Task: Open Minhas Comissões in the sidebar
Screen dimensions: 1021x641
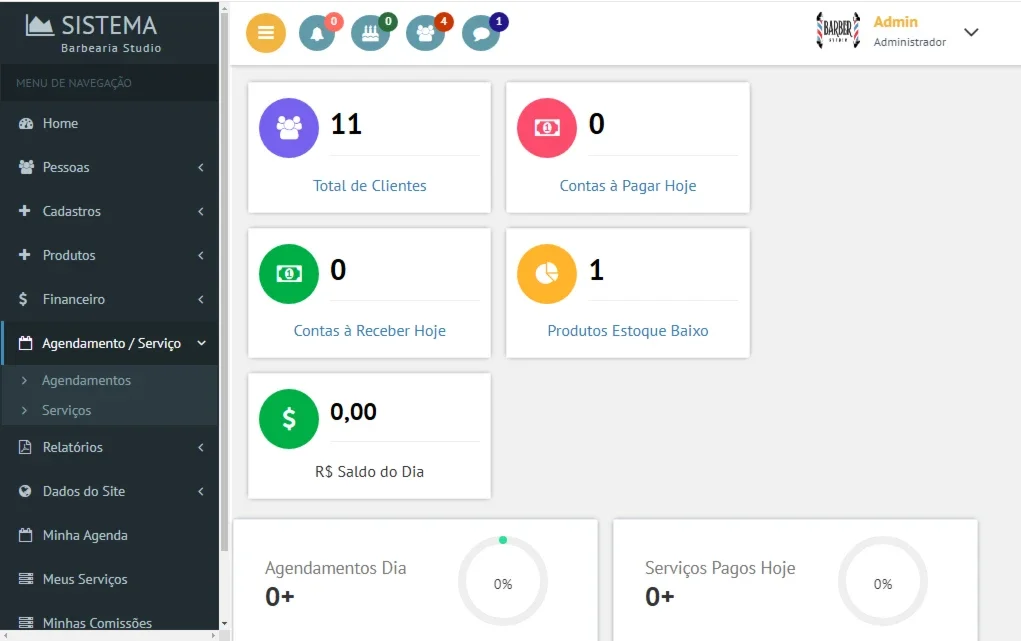Action: coord(109,623)
